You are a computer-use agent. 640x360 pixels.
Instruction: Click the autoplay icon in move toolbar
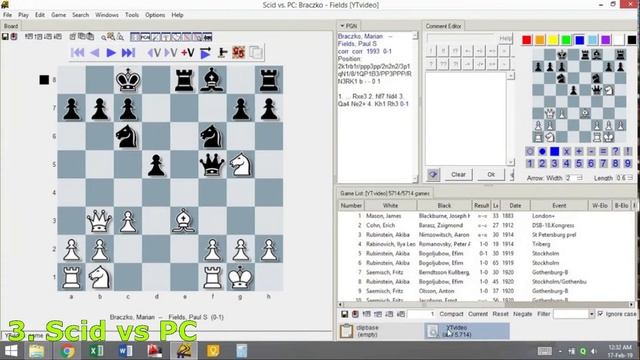click(205, 52)
